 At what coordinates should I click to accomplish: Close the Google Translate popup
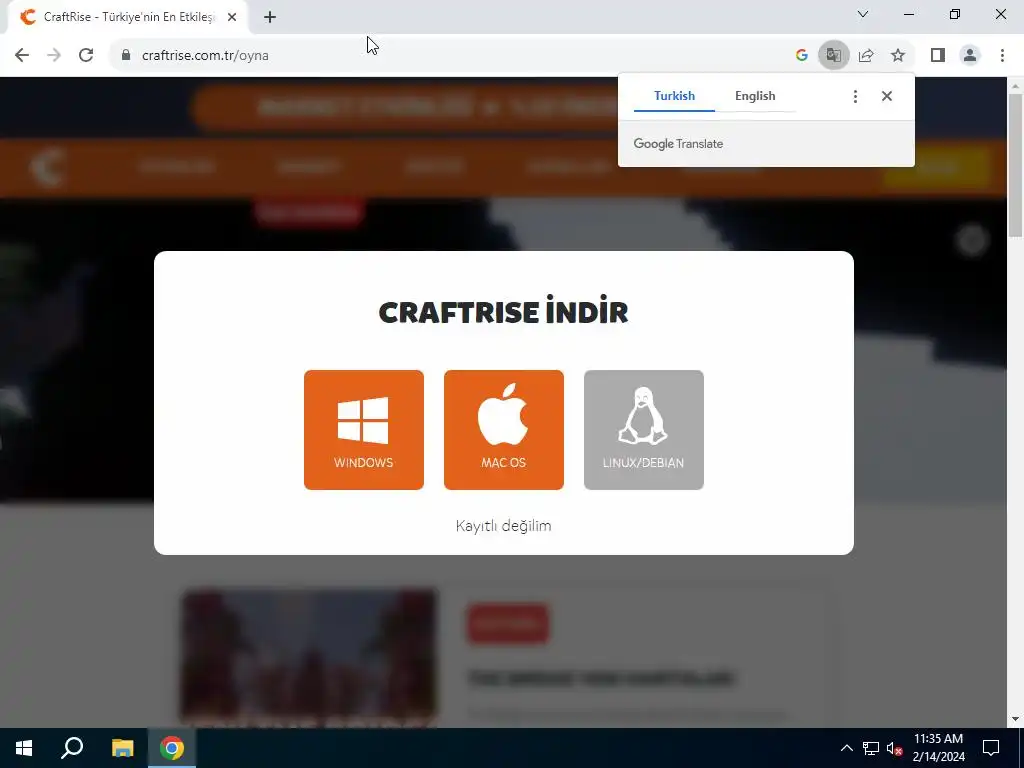pyautogui.click(x=886, y=97)
